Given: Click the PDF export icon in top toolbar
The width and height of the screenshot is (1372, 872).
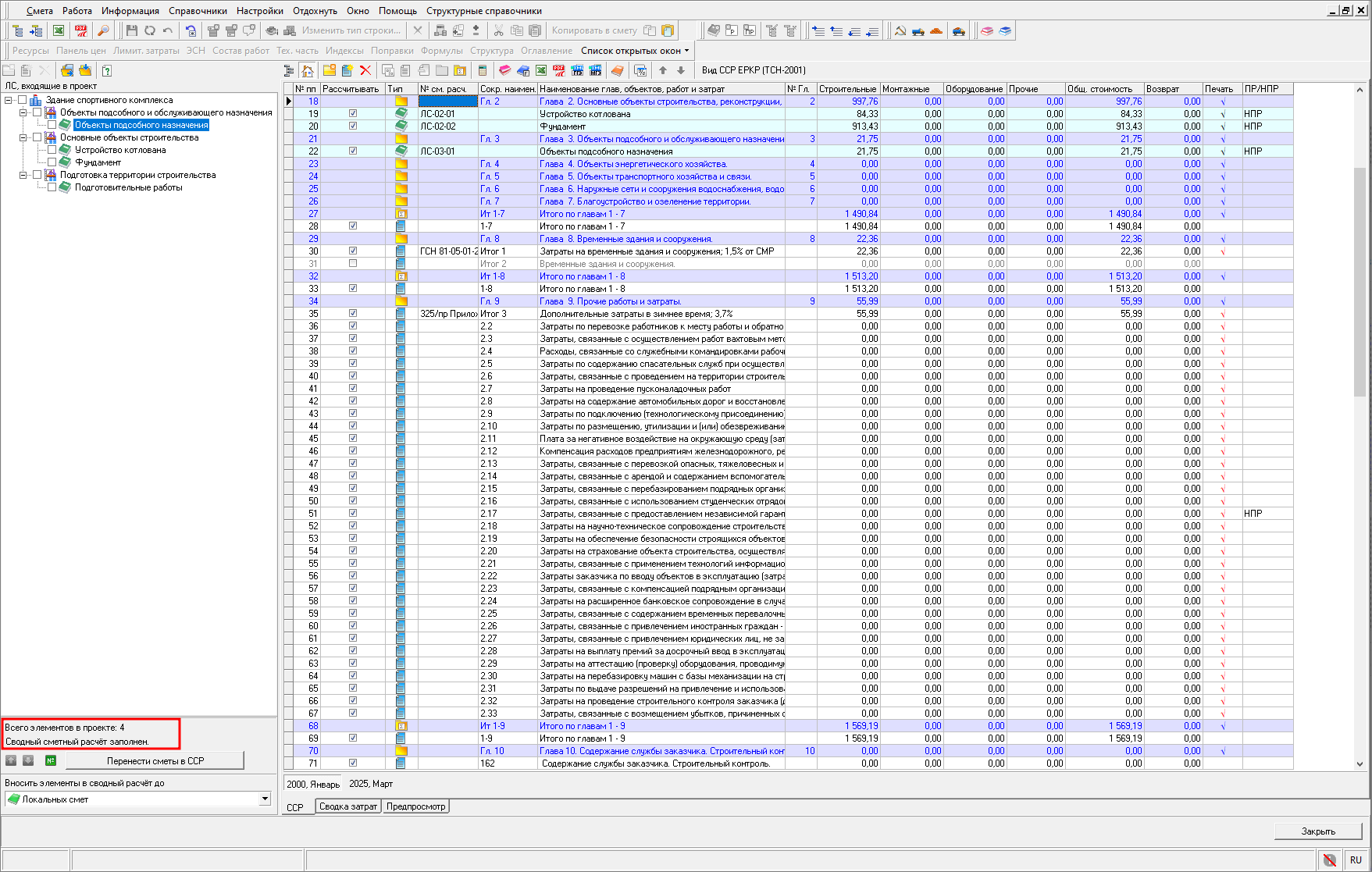Looking at the screenshot, I should pos(80,30).
